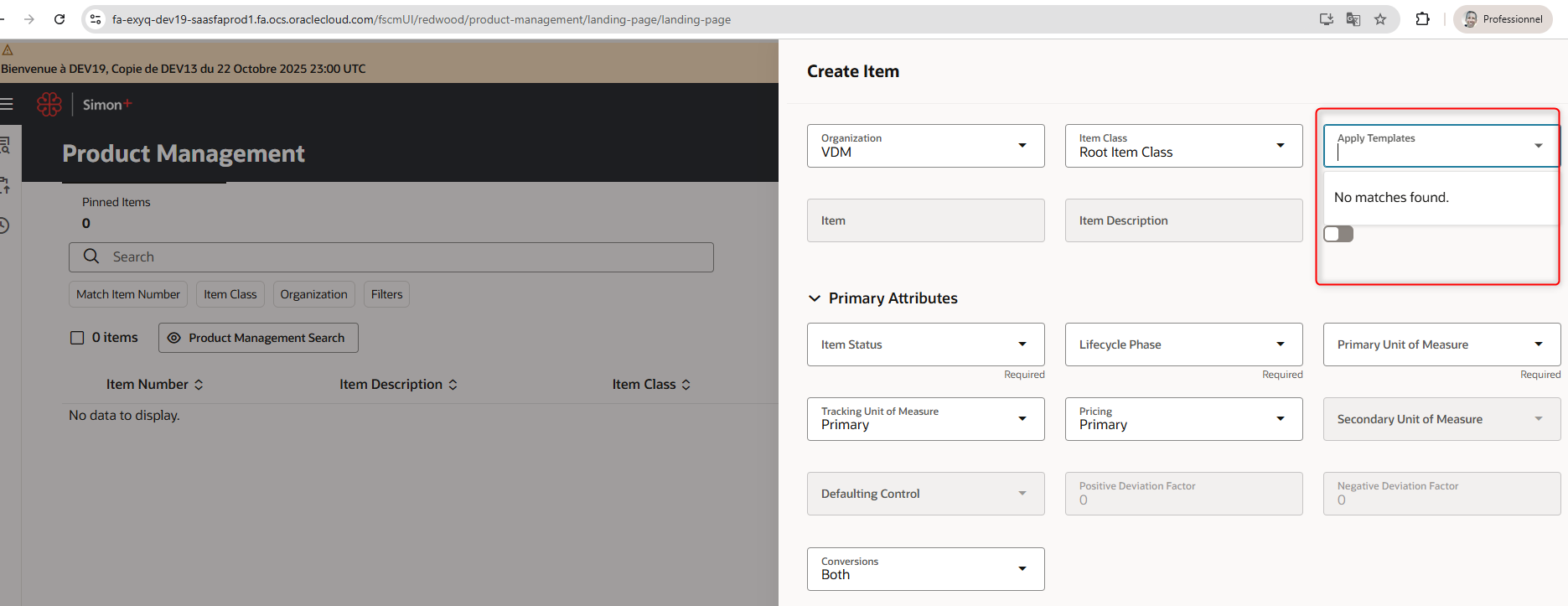The width and height of the screenshot is (1568, 606).
Task: Click the search page icon in left sidebar
Action: point(5,146)
